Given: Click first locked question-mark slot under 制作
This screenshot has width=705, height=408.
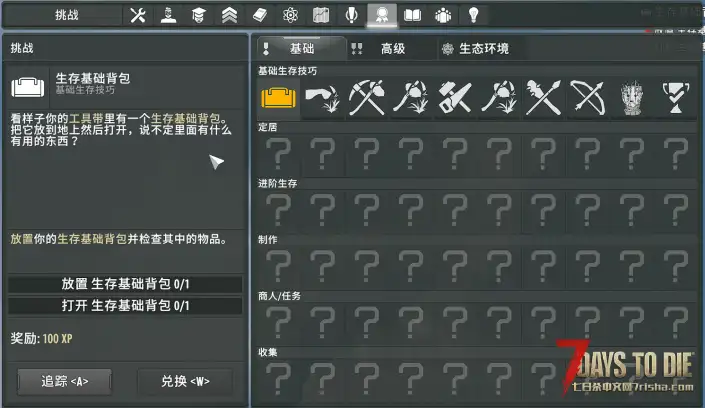Looking at the screenshot, I should [278, 266].
